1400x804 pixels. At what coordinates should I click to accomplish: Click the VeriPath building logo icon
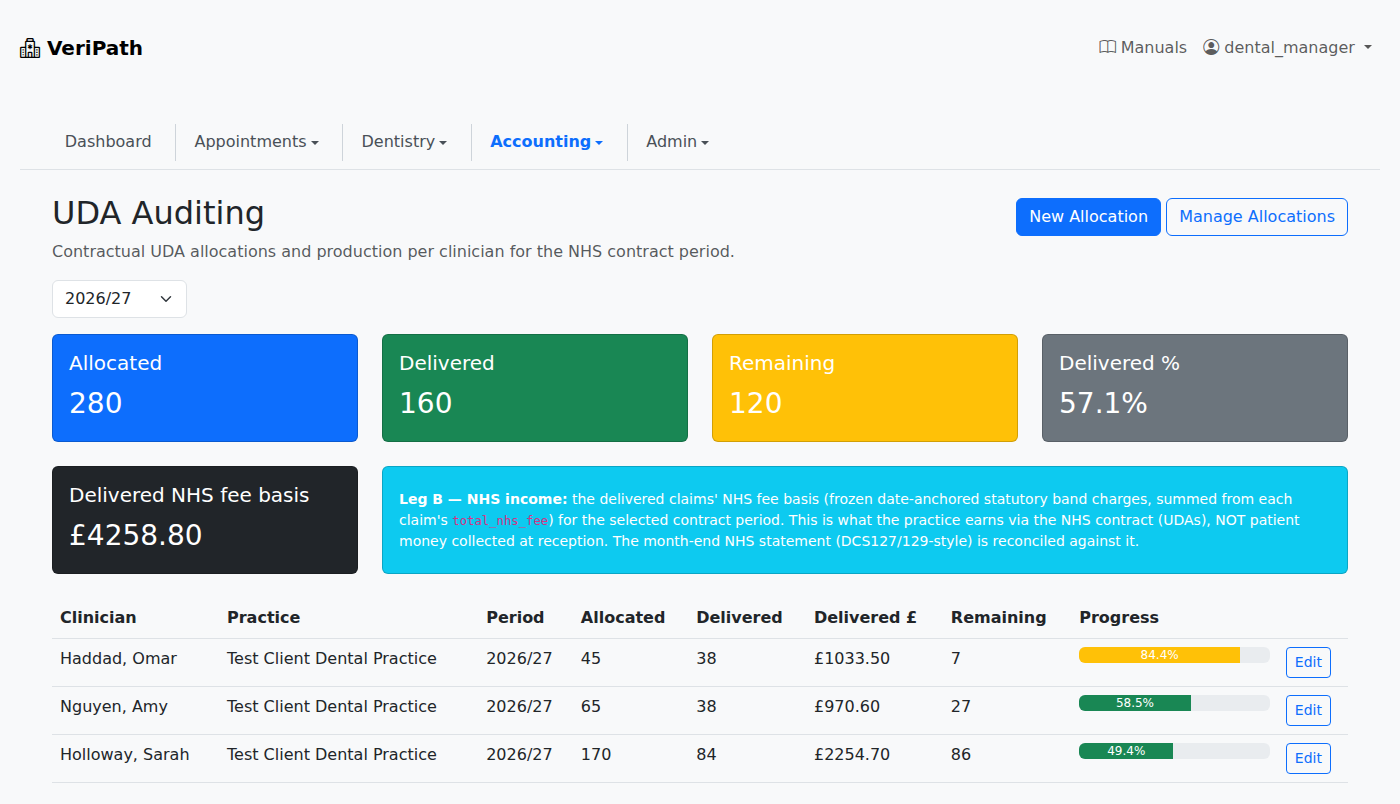point(30,48)
